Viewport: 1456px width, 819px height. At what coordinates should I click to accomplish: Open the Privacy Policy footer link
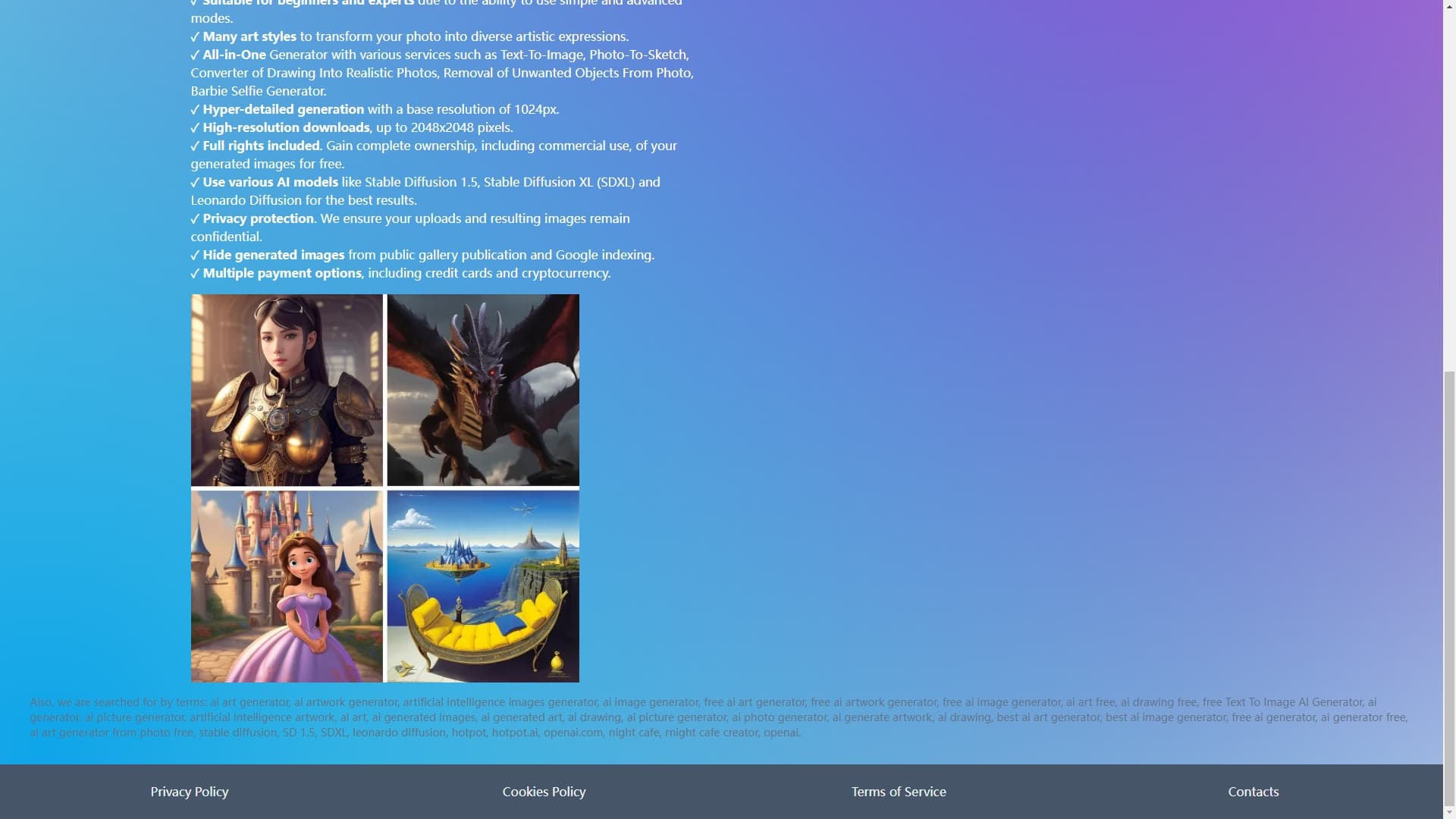click(x=189, y=791)
